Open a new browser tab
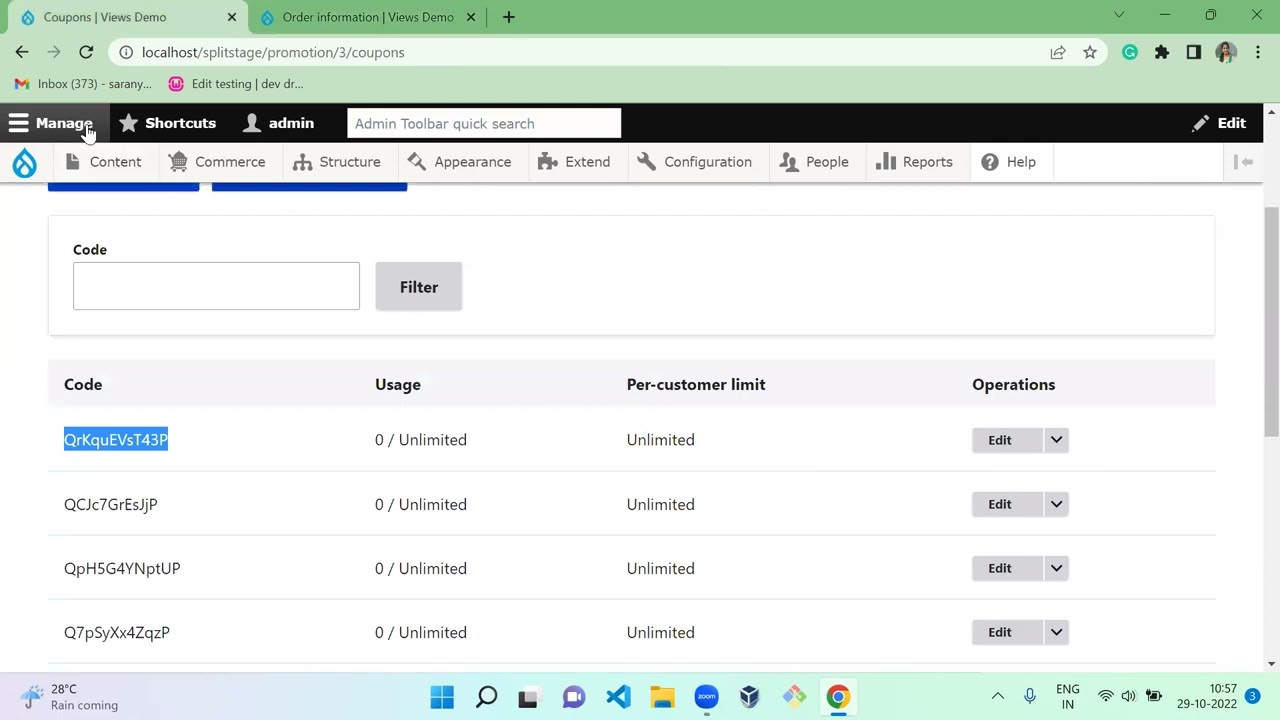This screenshot has width=1280, height=720. click(x=508, y=17)
